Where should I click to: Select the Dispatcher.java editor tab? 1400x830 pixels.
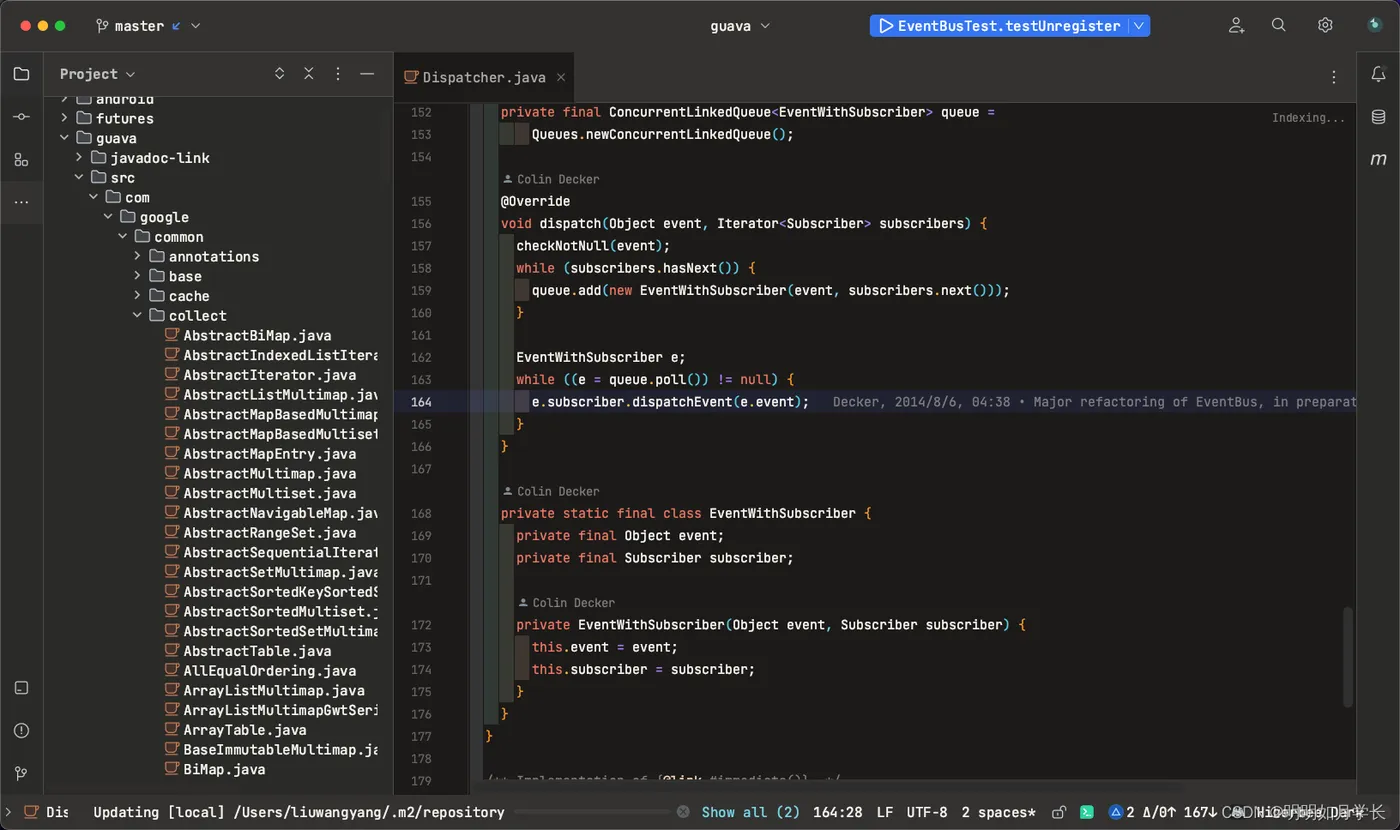pyautogui.click(x=484, y=77)
